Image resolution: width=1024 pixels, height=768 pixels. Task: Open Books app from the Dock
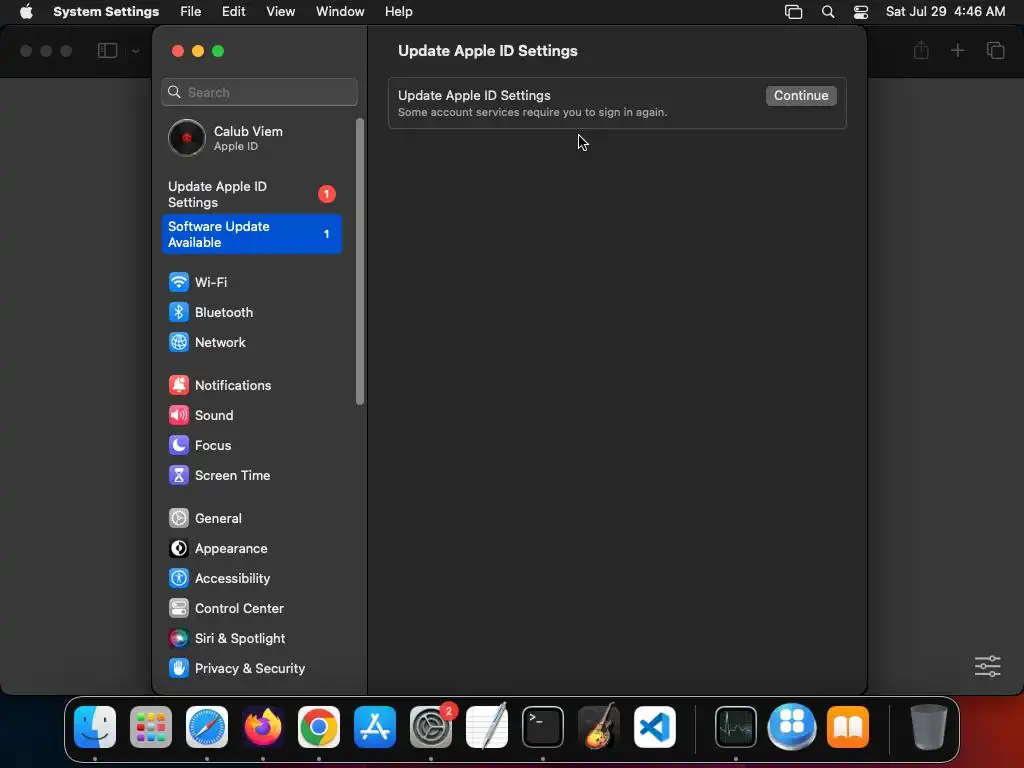(x=848, y=727)
